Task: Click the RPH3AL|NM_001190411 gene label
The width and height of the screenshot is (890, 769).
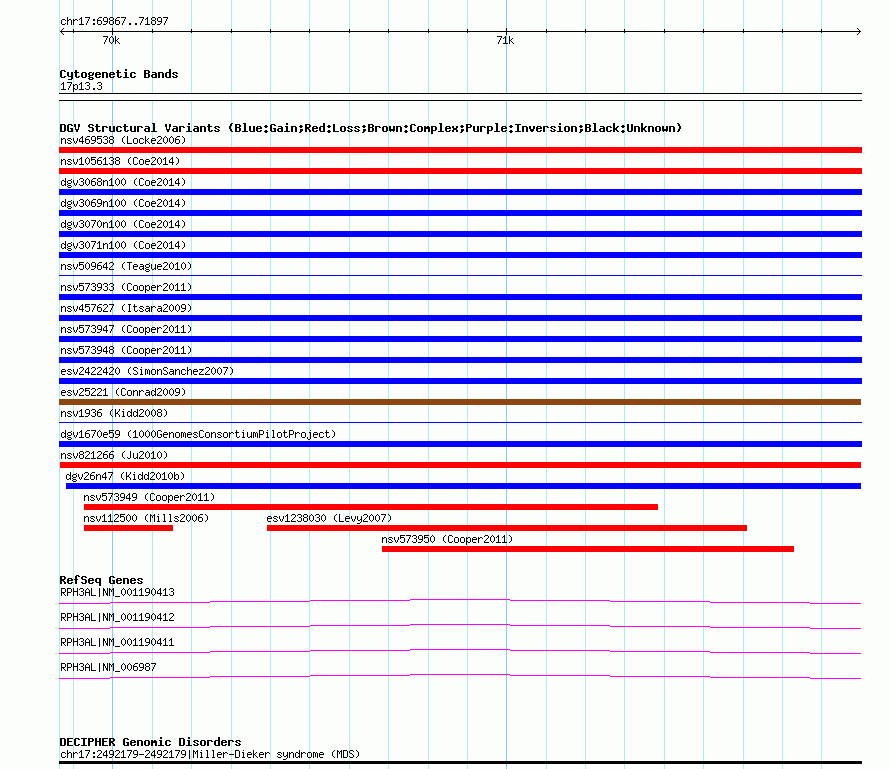Action: [117, 642]
